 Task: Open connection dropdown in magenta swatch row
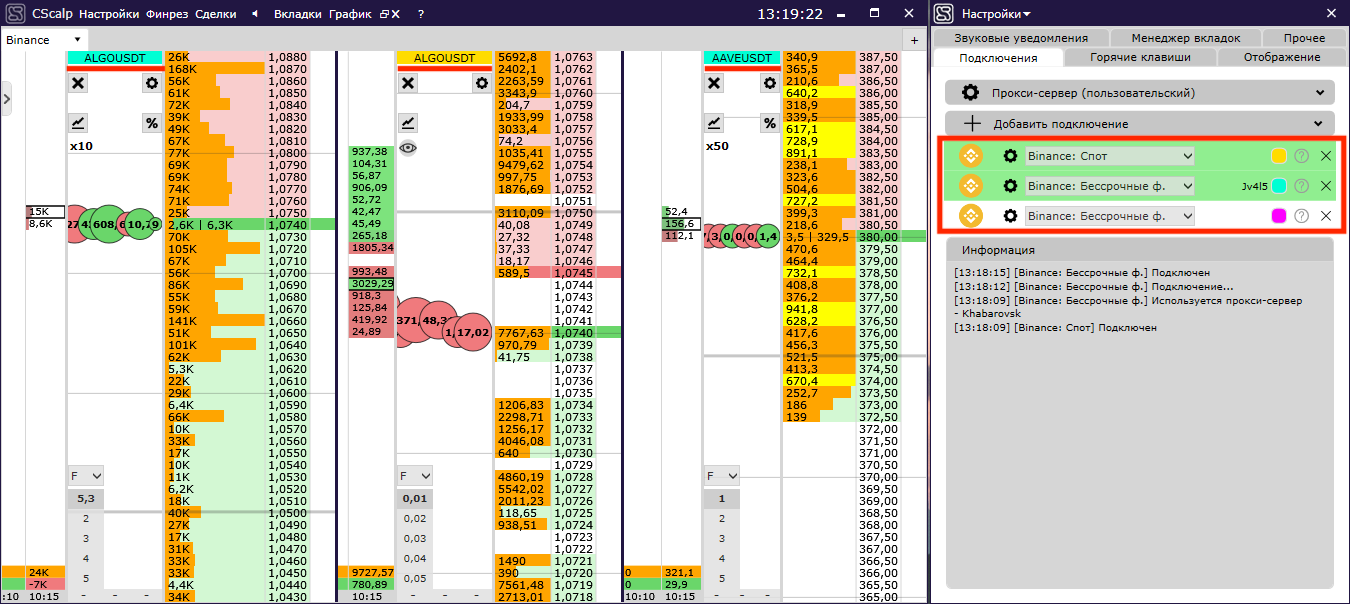click(1110, 216)
